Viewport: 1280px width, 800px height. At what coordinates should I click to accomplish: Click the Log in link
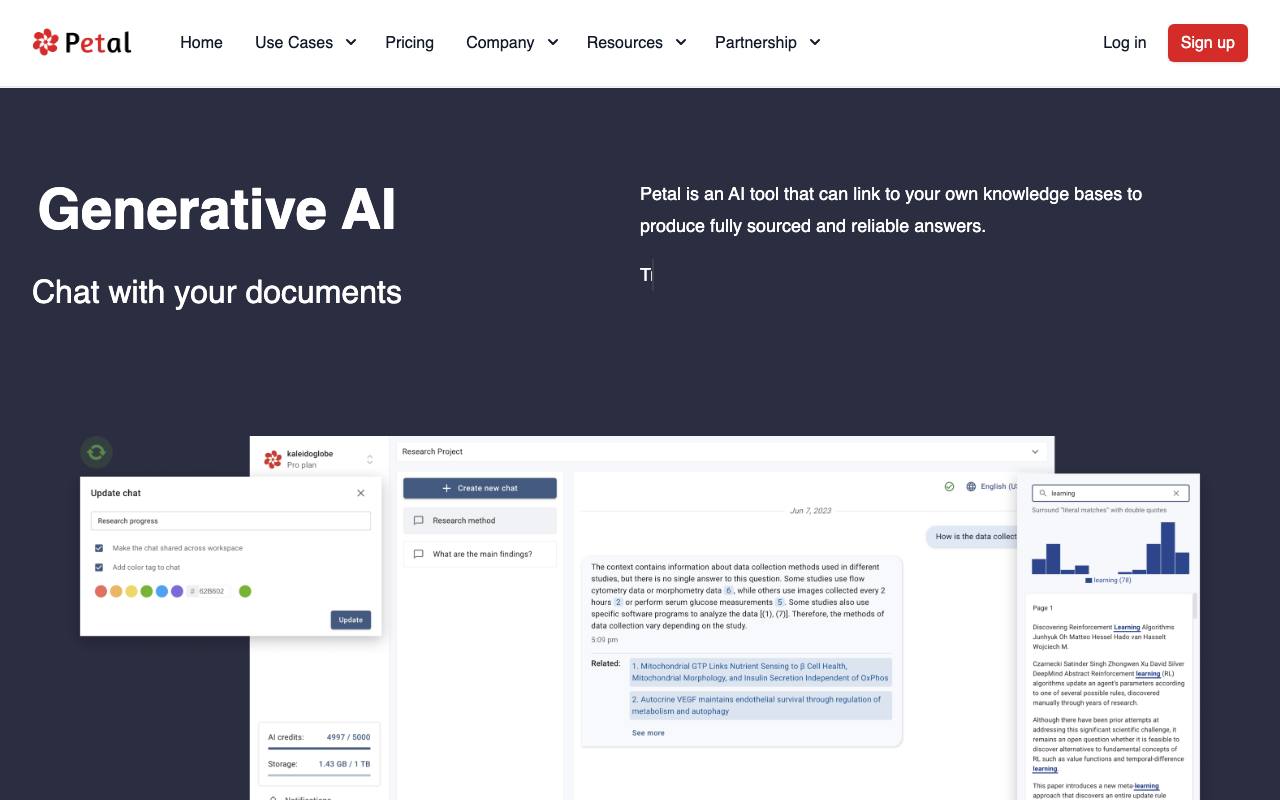1125,42
